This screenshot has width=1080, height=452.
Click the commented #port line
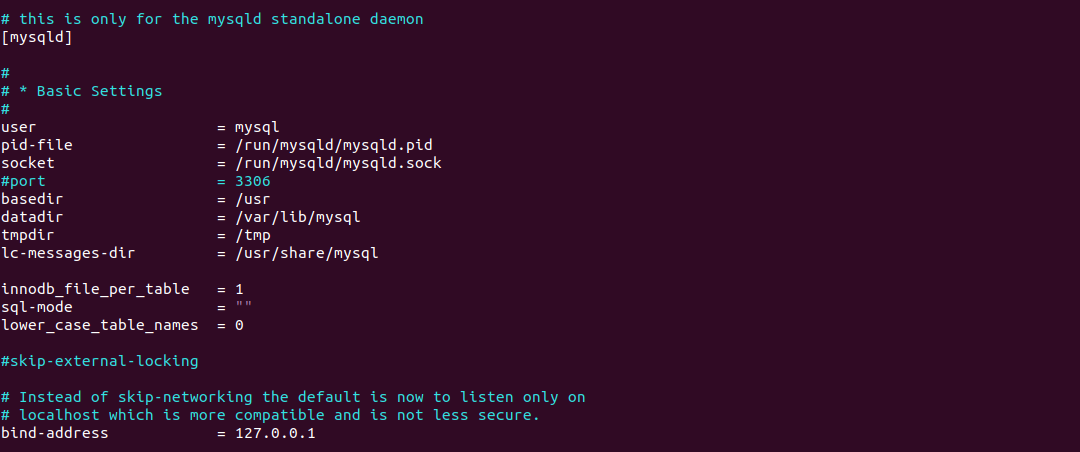click(136, 181)
